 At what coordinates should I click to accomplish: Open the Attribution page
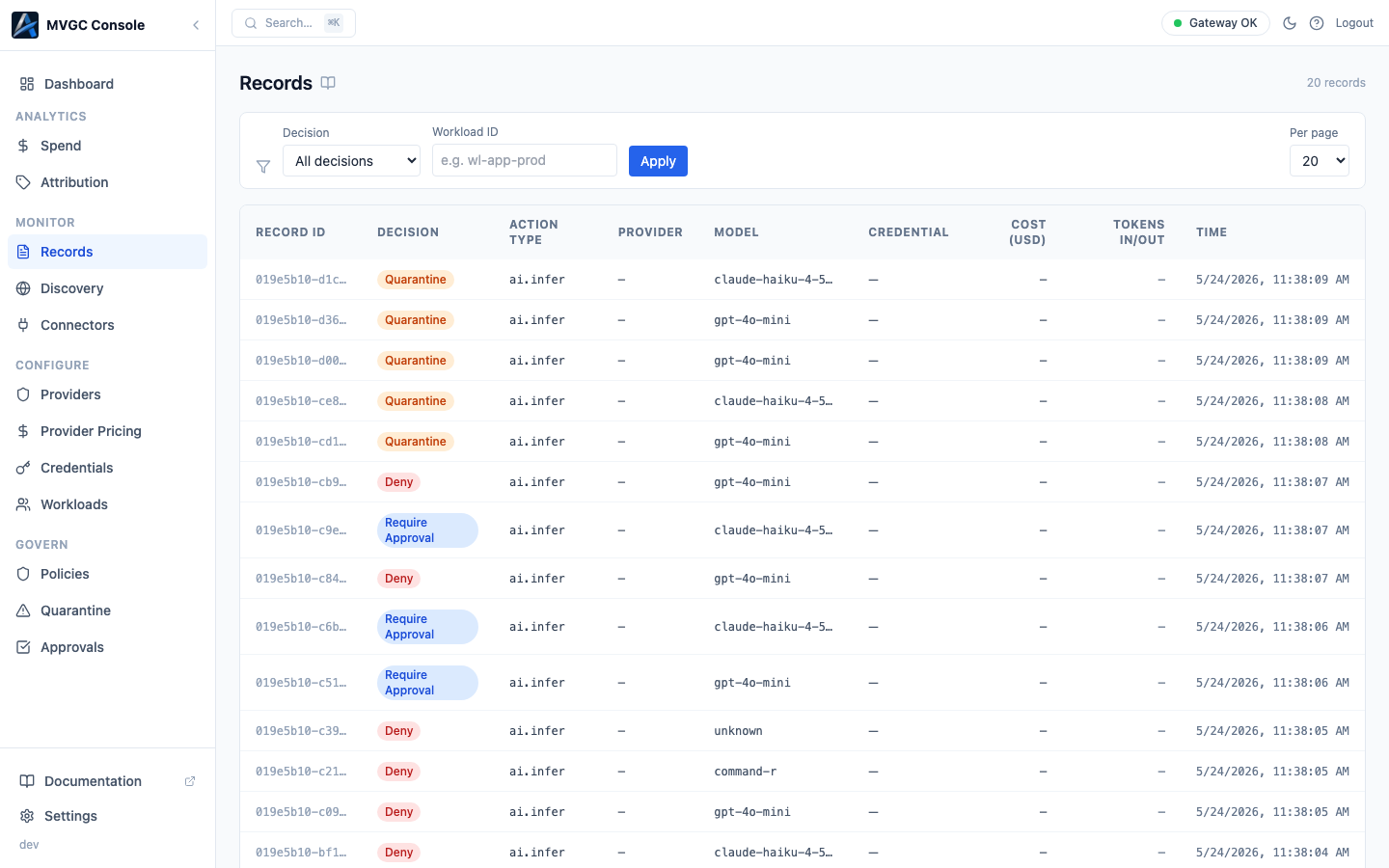coord(107,182)
